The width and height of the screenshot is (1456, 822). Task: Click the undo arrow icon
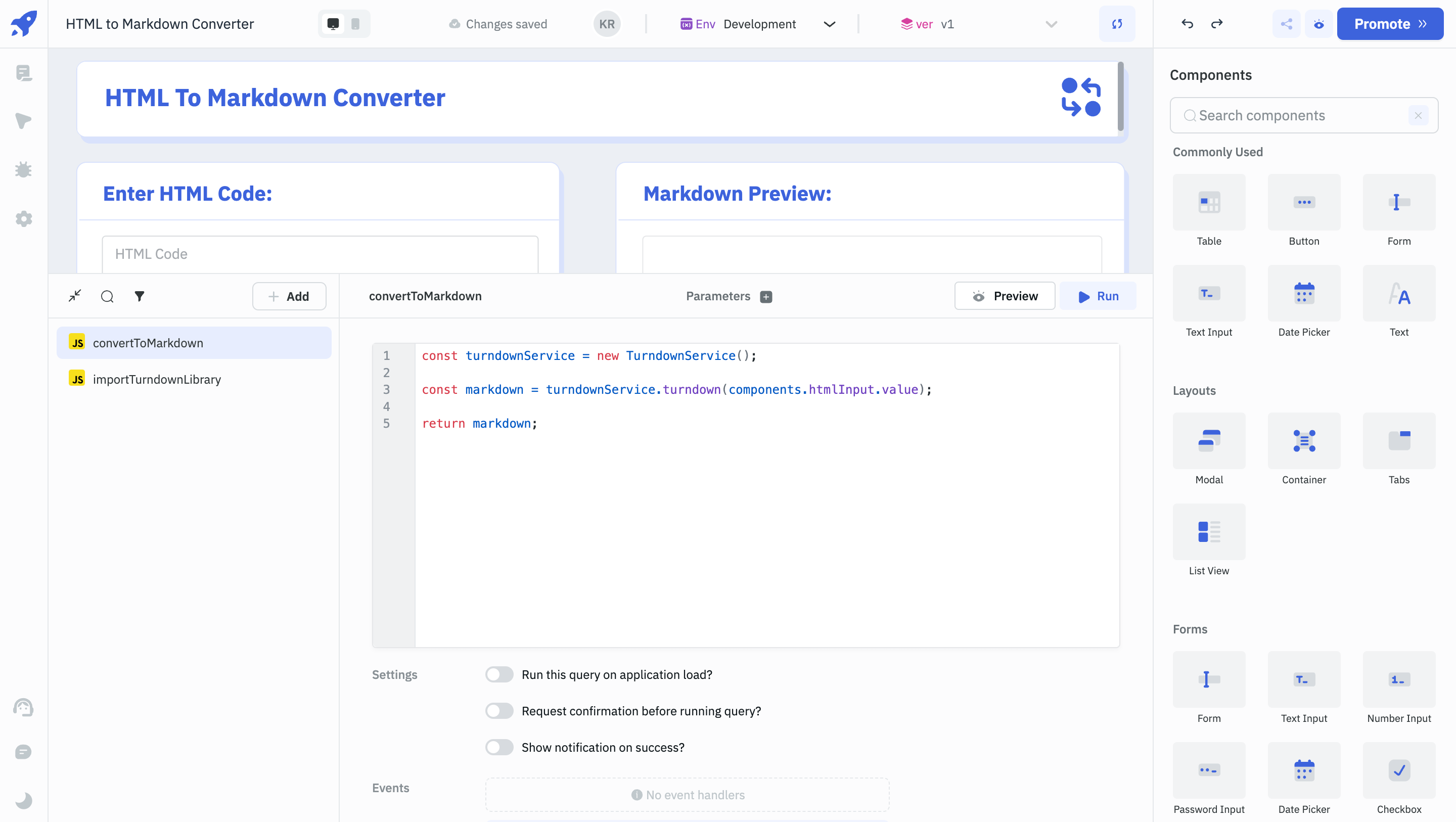coord(1187,24)
